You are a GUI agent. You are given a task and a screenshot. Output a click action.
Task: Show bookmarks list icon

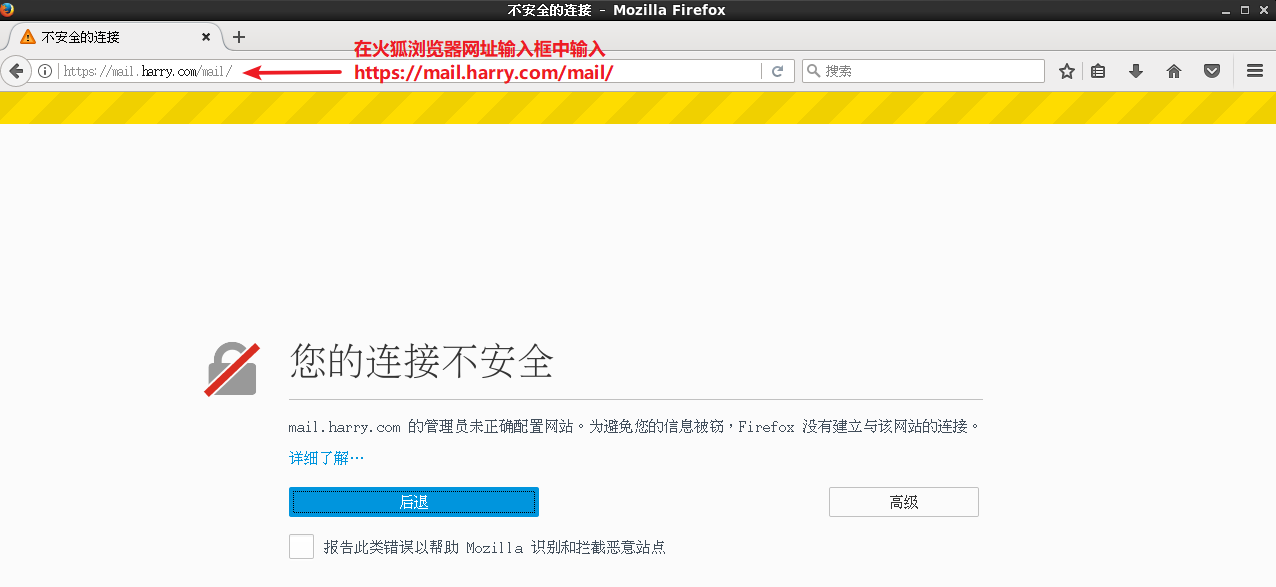coord(1098,71)
